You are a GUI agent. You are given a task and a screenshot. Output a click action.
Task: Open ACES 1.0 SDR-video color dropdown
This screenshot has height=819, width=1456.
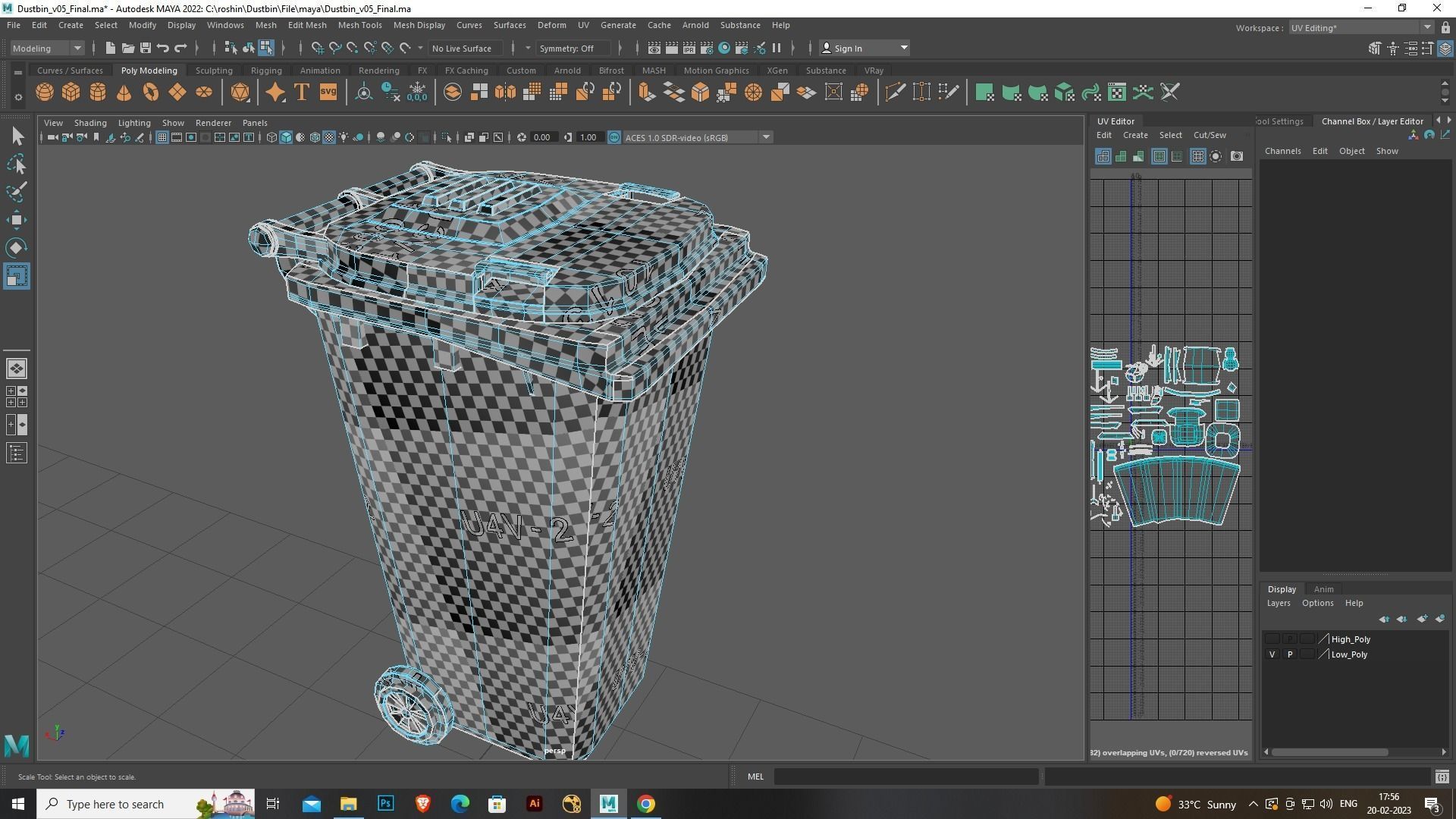point(697,137)
